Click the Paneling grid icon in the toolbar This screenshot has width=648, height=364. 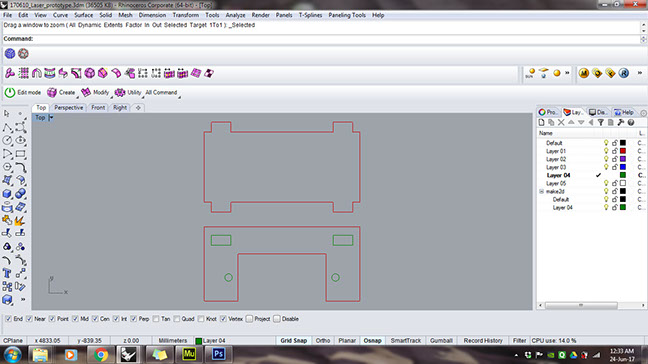tap(24, 74)
